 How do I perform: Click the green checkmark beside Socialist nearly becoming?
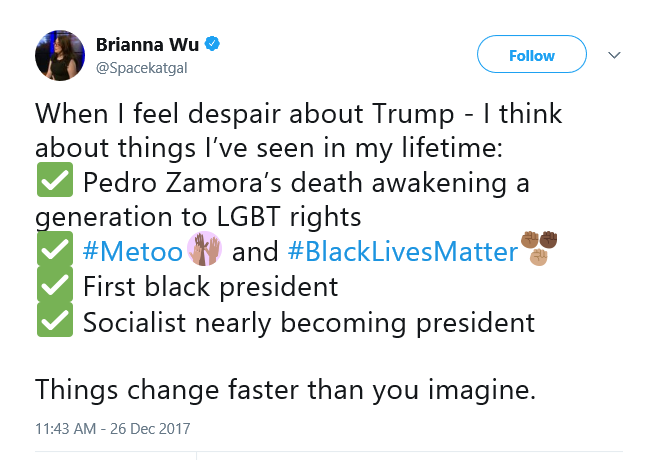pos(55,320)
